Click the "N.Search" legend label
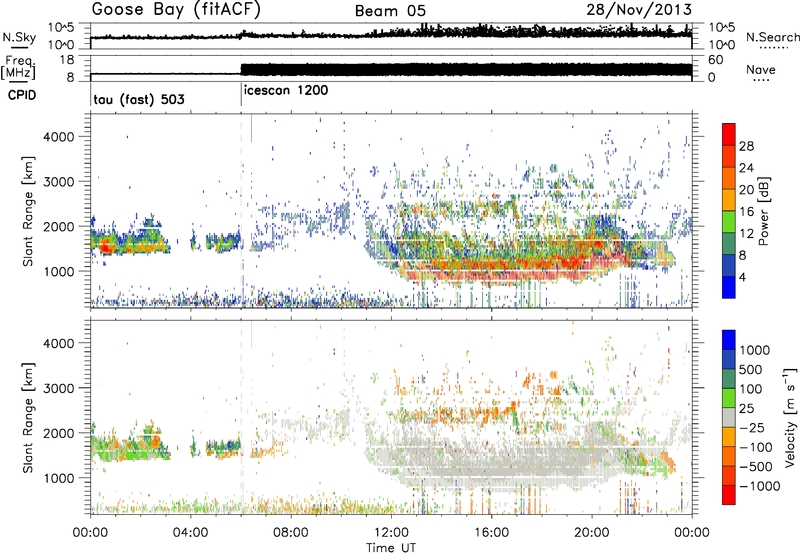 (772, 37)
